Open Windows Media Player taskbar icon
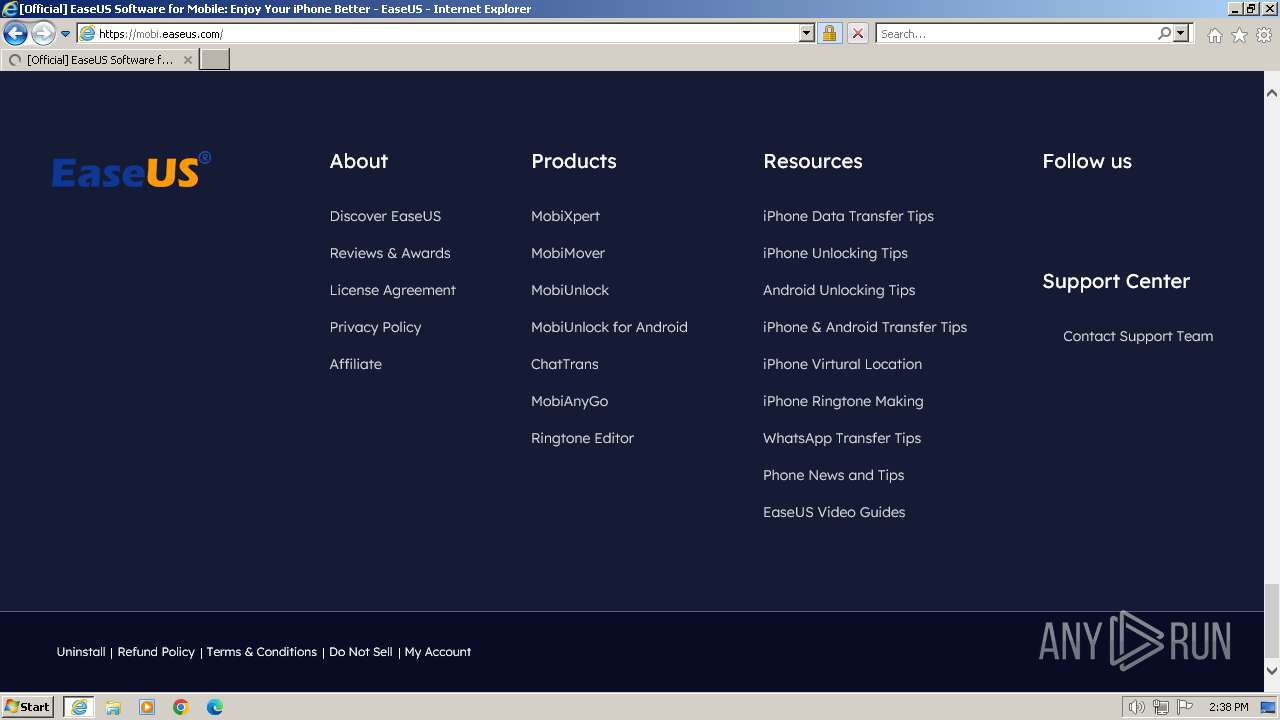 coord(147,707)
